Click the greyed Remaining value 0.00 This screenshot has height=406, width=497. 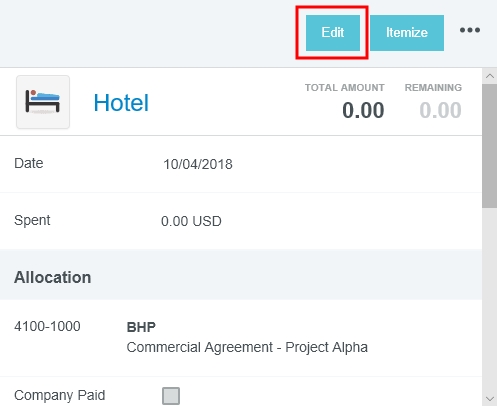click(440, 110)
